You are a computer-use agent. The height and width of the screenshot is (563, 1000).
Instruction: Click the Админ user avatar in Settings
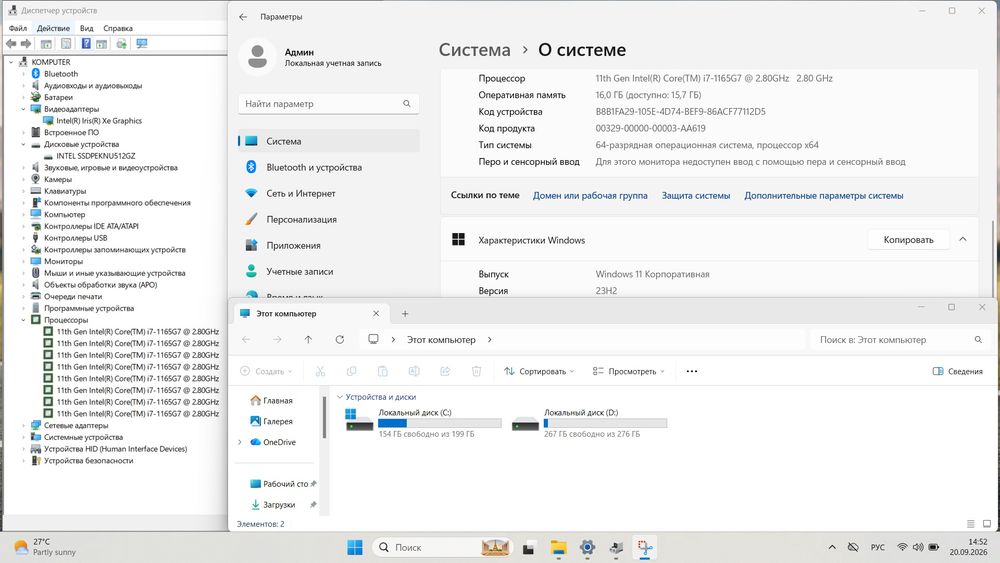tap(257, 57)
